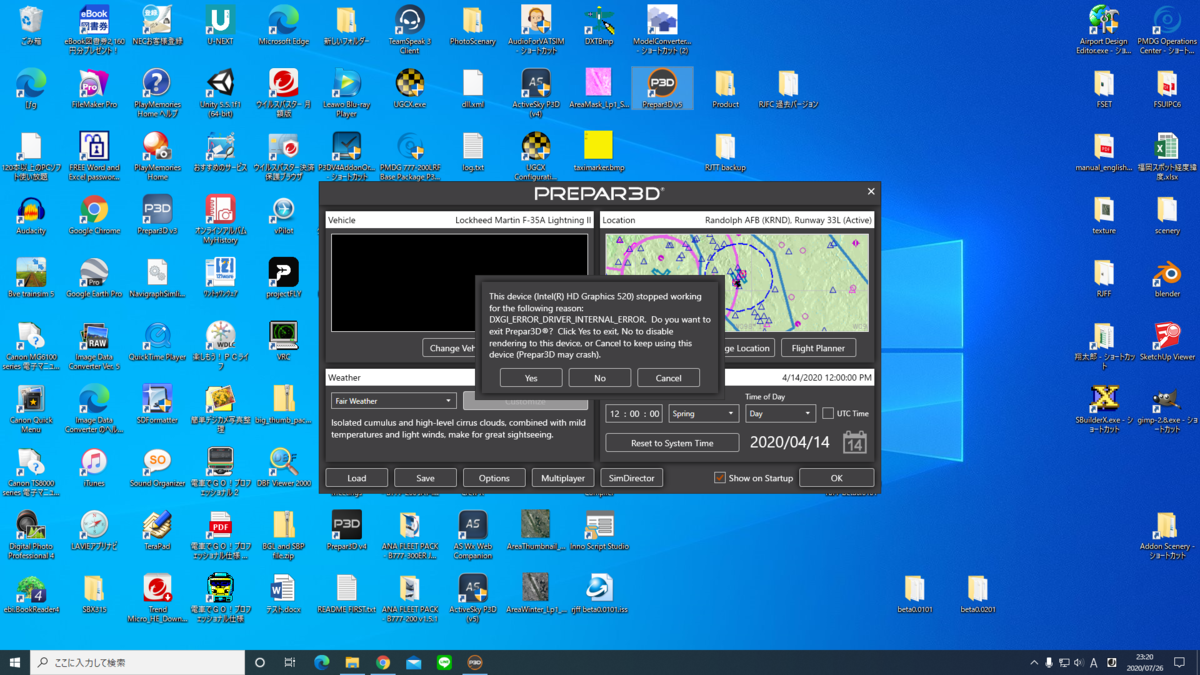The width and height of the screenshot is (1200, 675).
Task: Select the Prepar3D v3 desktop icon
Action: pos(157,215)
